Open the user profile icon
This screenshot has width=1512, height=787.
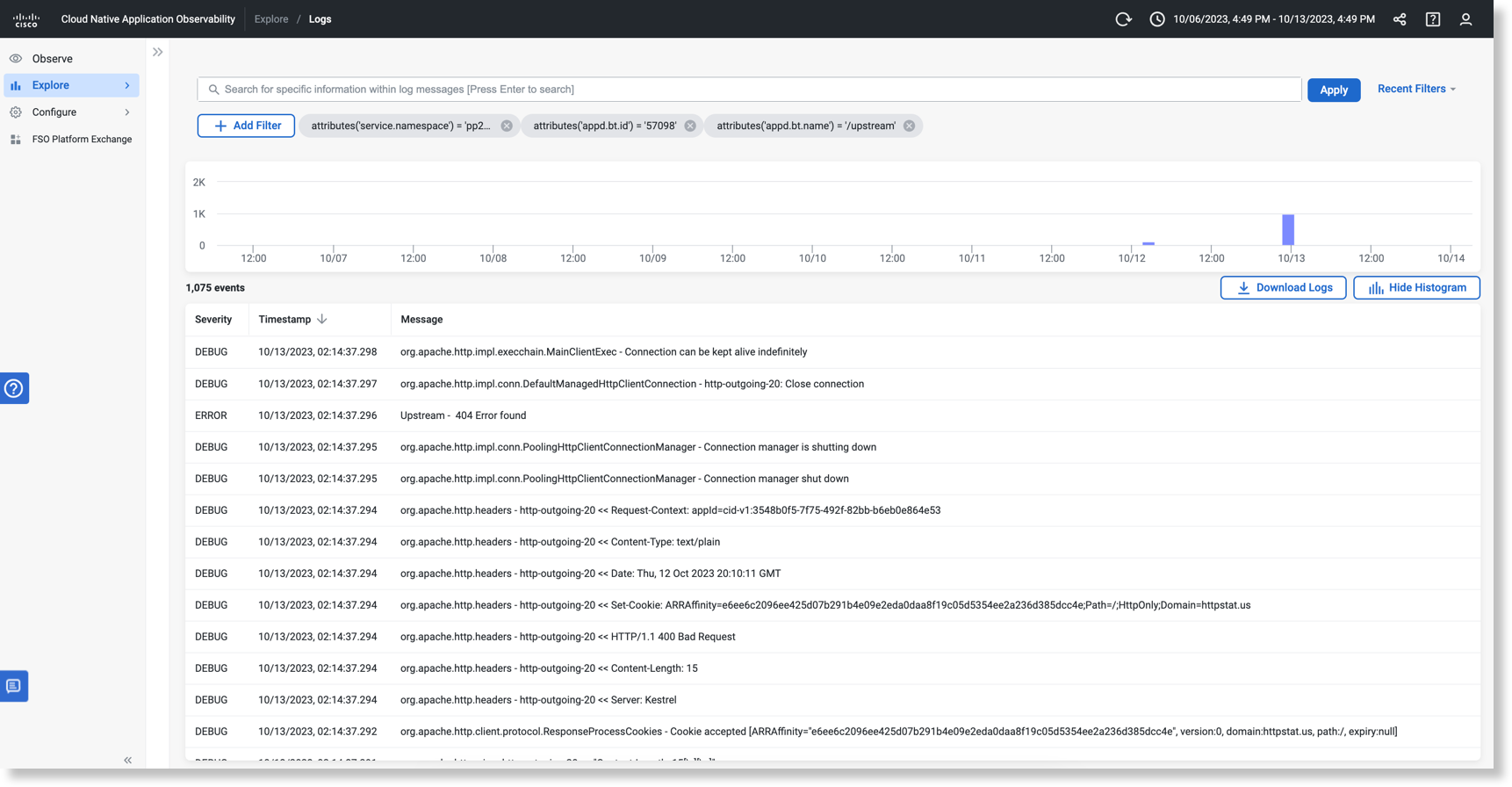[1465, 19]
